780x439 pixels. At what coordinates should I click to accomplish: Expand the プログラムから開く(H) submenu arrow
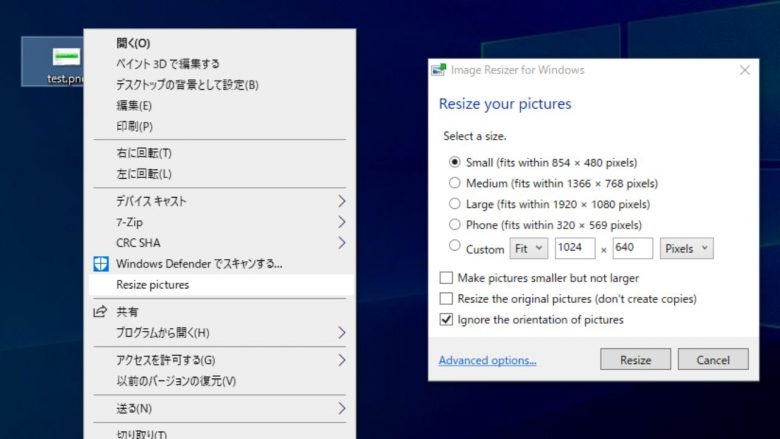point(341,333)
